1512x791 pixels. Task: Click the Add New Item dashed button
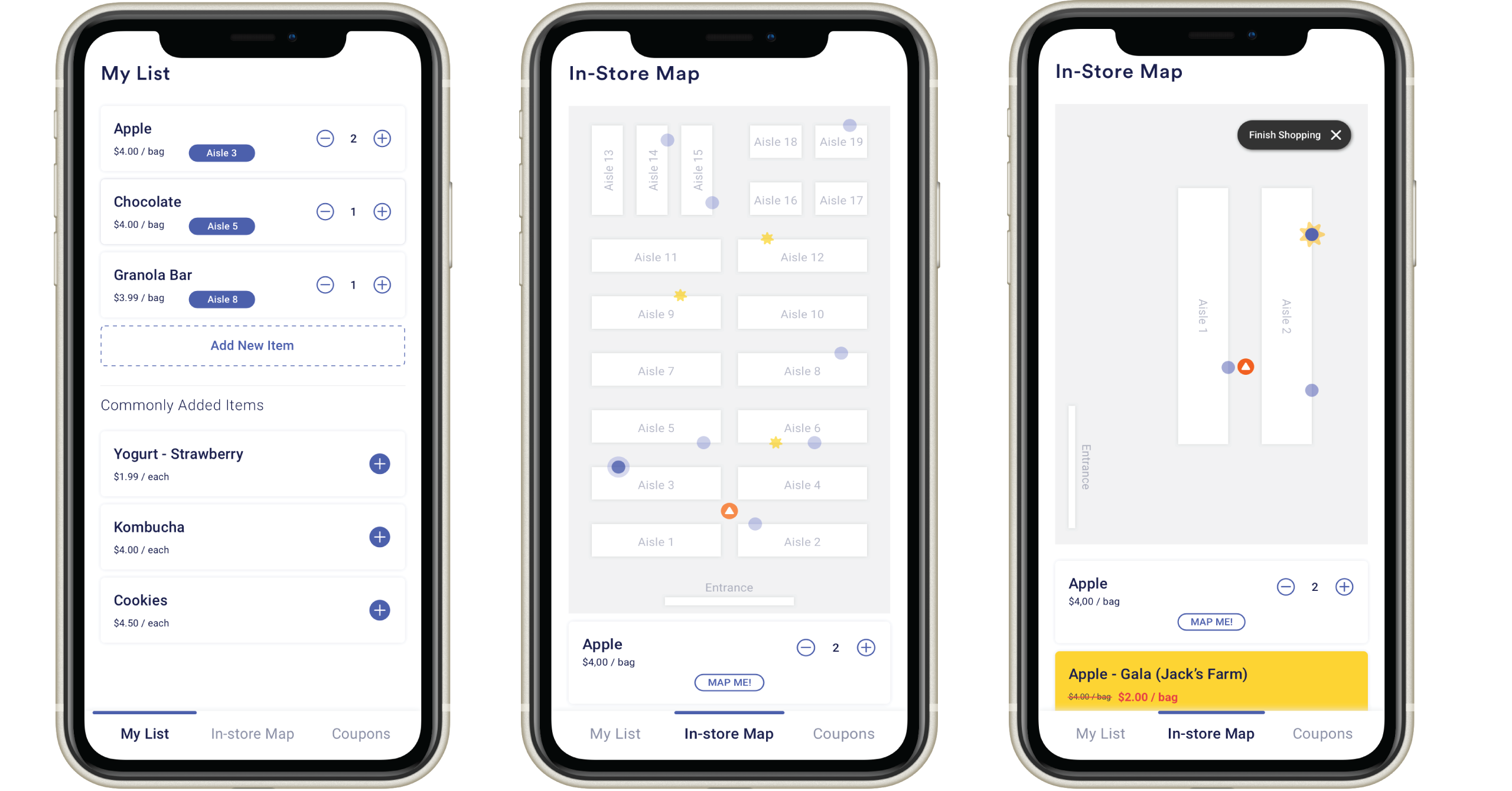(251, 345)
